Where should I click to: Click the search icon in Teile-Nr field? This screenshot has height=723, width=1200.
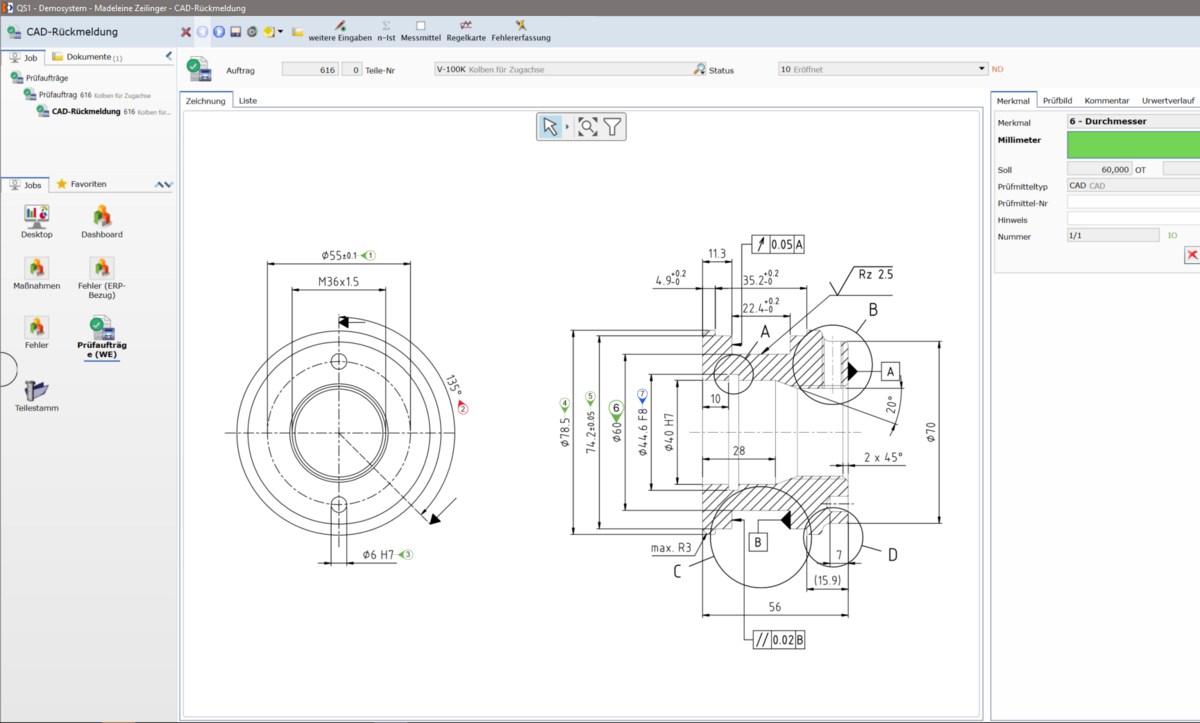point(700,70)
